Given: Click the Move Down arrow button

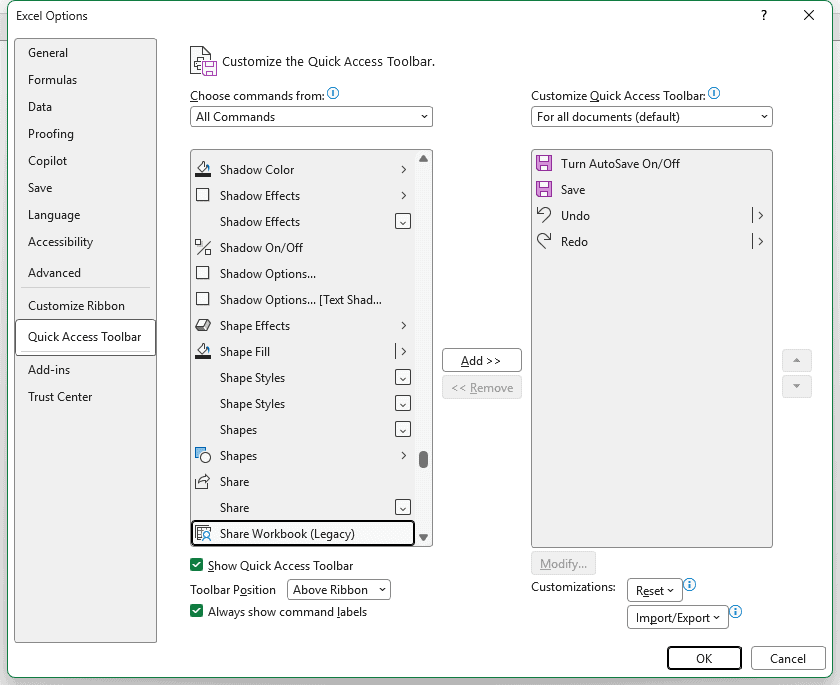Looking at the screenshot, I should (x=797, y=386).
